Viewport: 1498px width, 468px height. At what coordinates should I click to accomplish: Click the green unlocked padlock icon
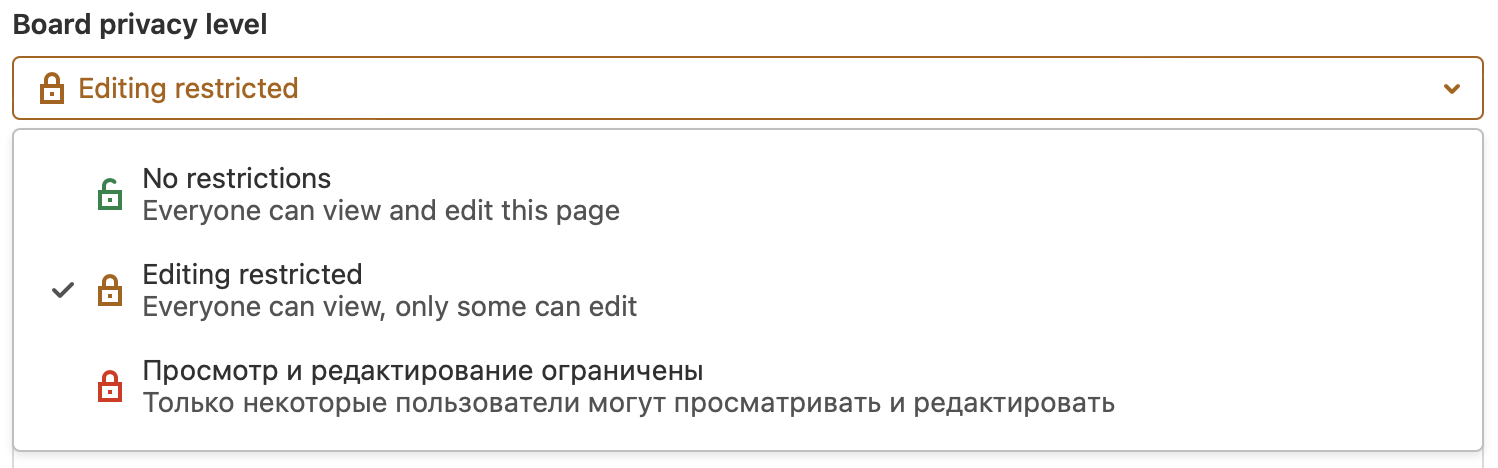click(109, 195)
